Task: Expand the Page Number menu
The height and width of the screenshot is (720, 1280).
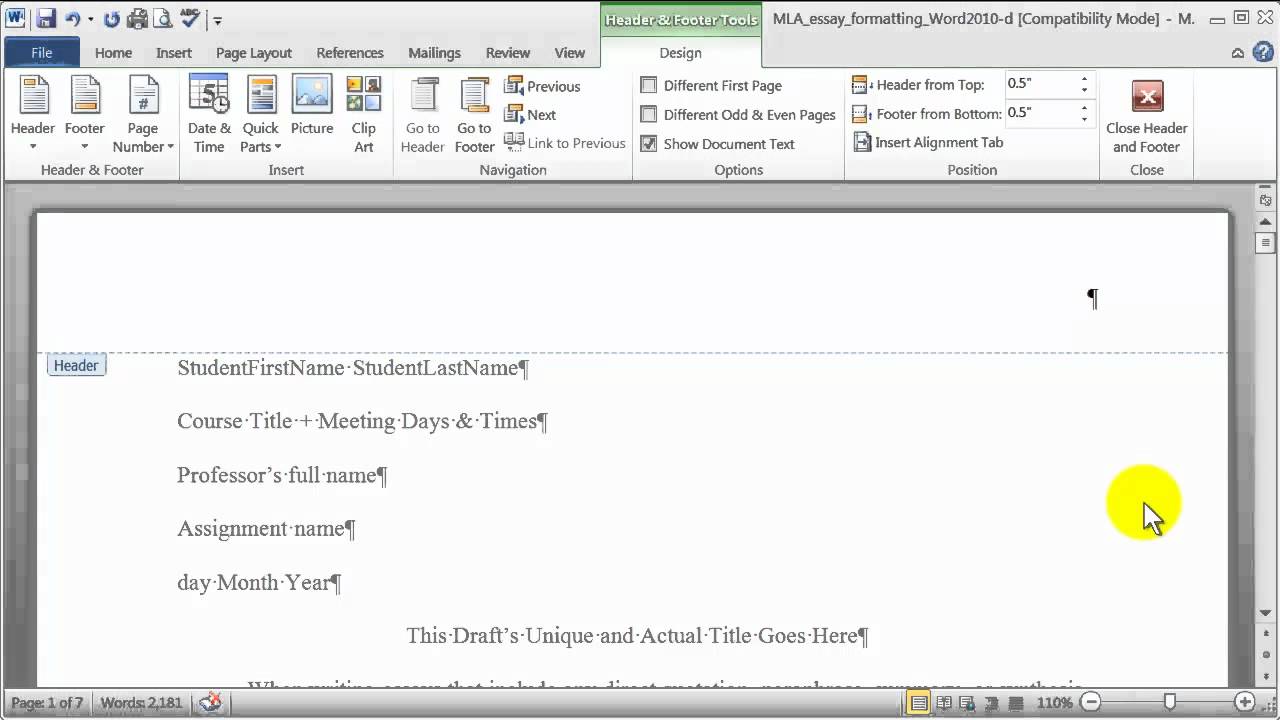Action: coord(143,115)
